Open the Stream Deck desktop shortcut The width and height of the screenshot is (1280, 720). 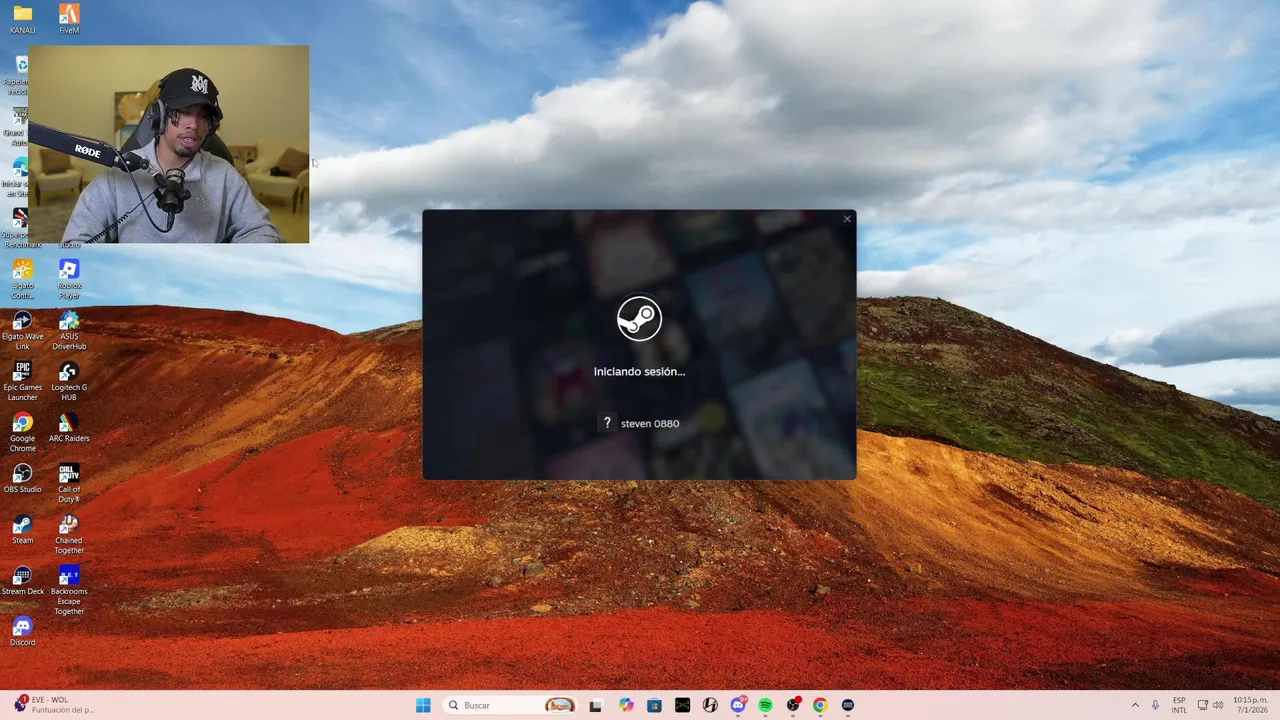tap(22, 580)
